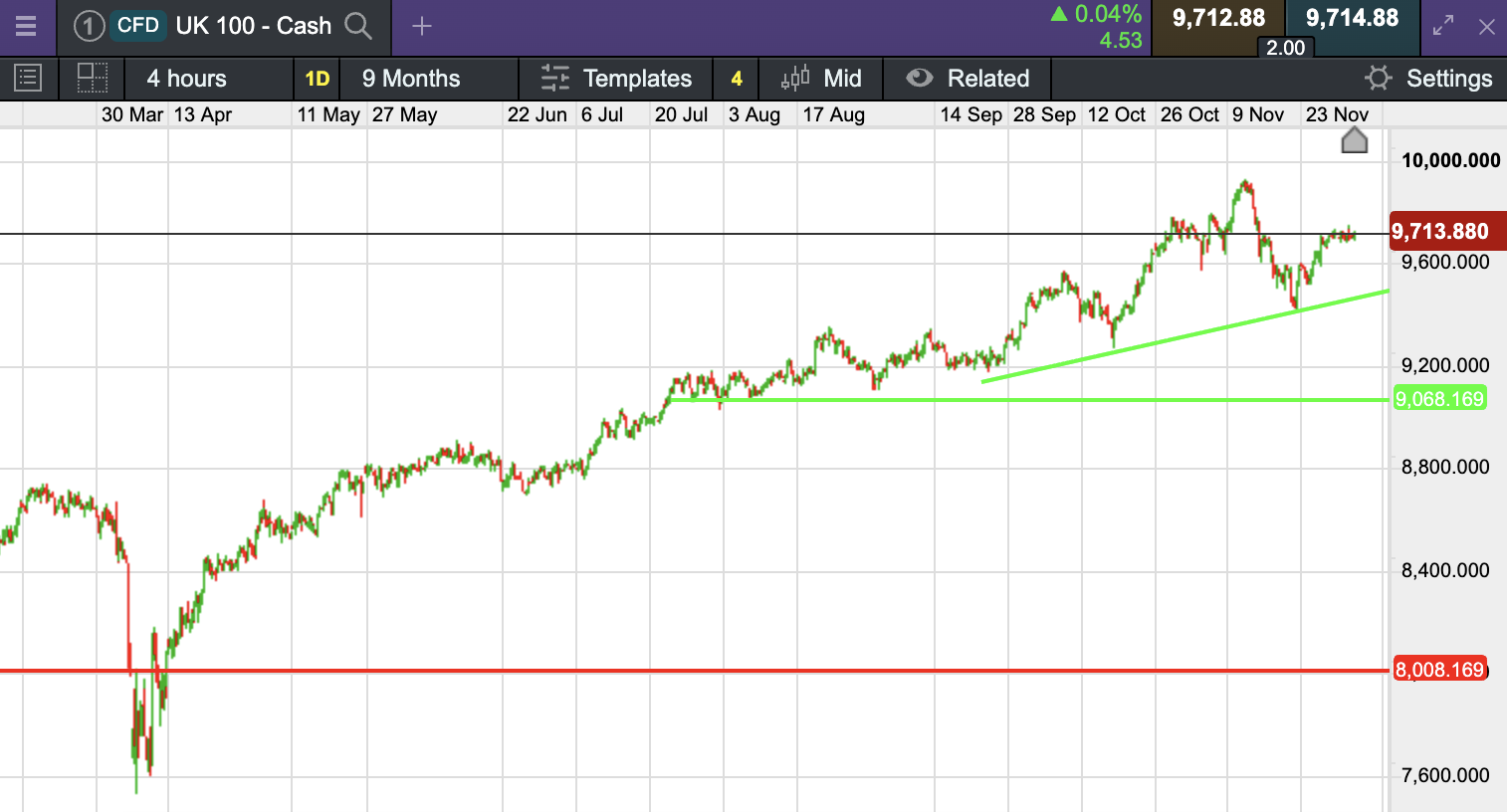1507x812 pixels.
Task: Toggle the Related instruments eye
Action: click(x=968, y=78)
